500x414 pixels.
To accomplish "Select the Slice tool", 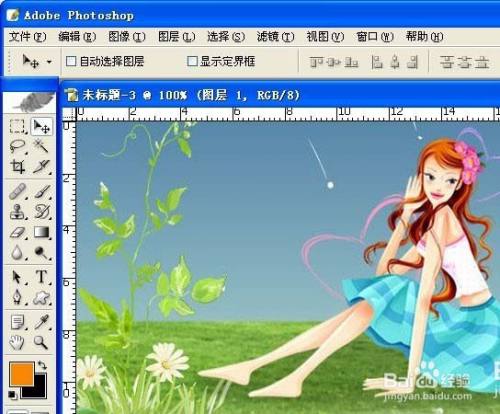I will click(x=42, y=166).
